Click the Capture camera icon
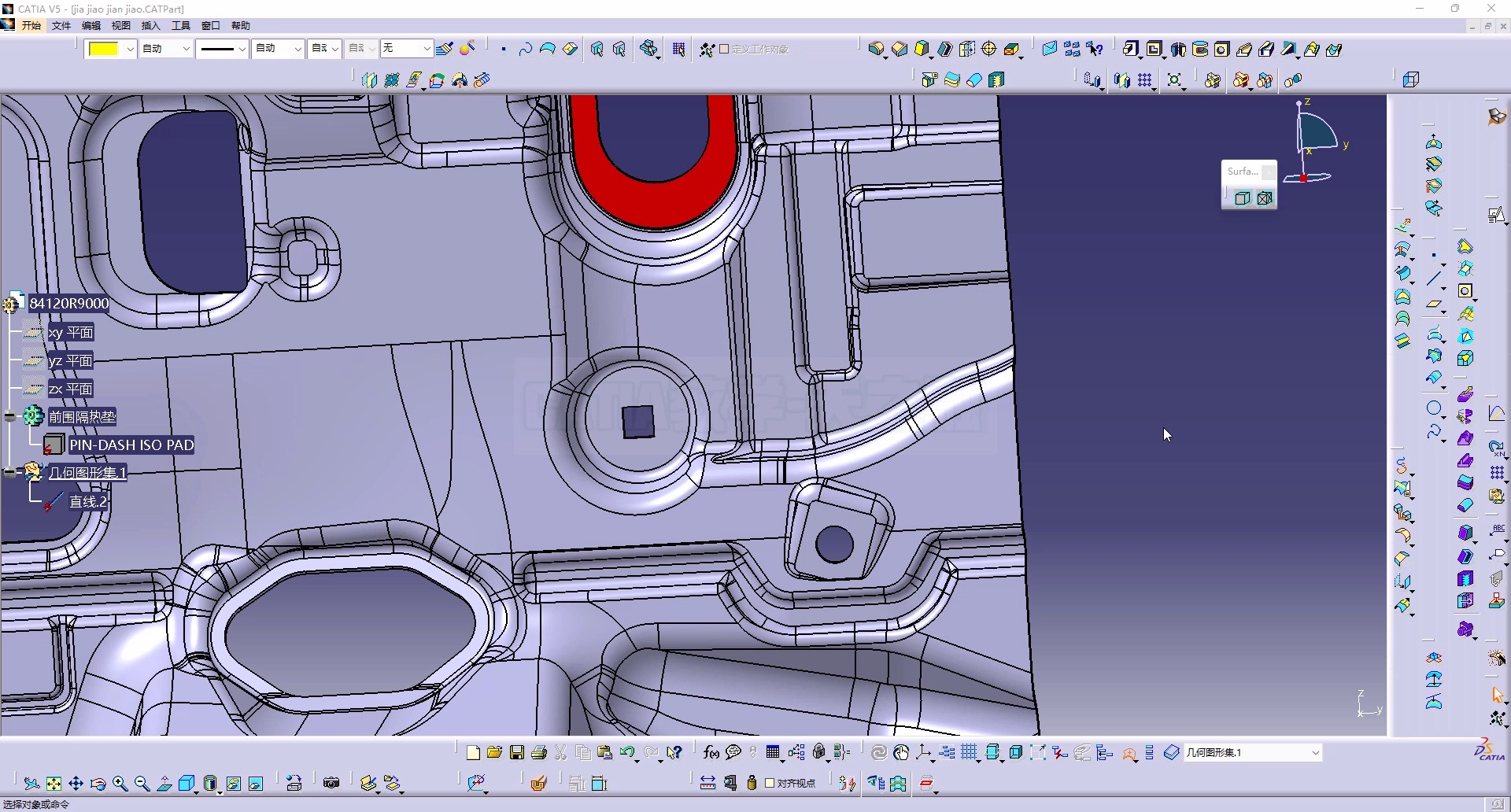Image resolution: width=1511 pixels, height=812 pixels. click(331, 783)
